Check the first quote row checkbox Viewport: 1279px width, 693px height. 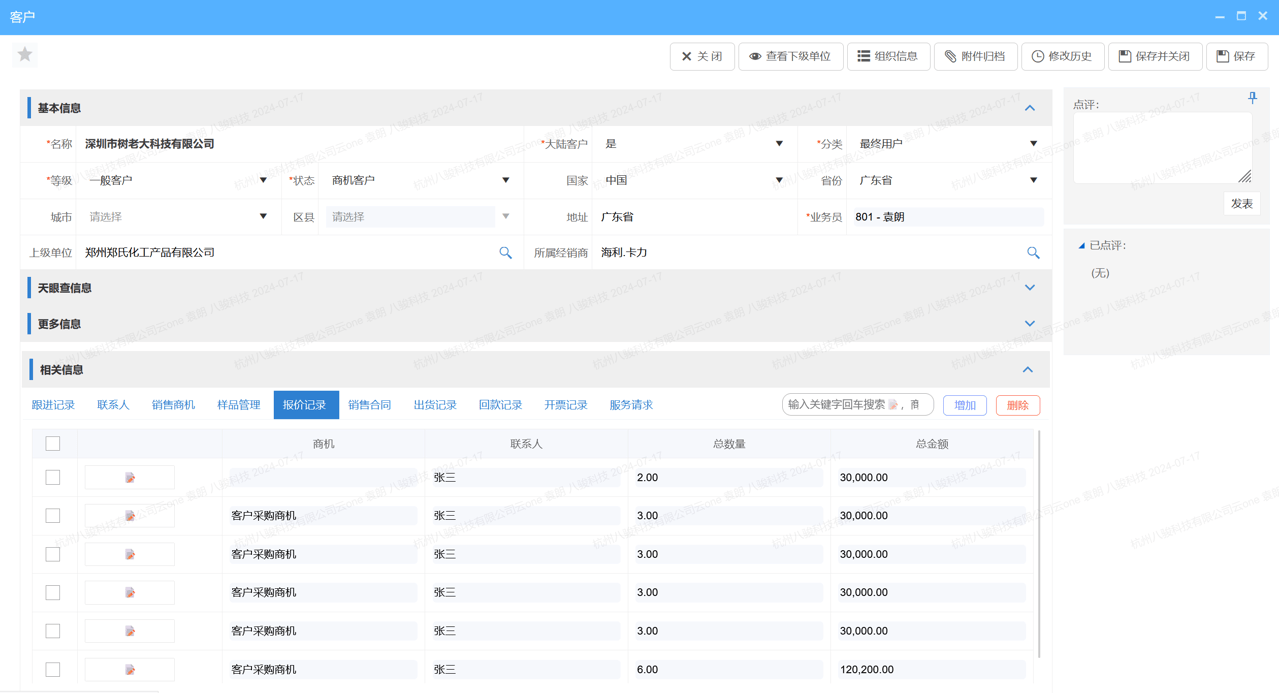pos(53,478)
